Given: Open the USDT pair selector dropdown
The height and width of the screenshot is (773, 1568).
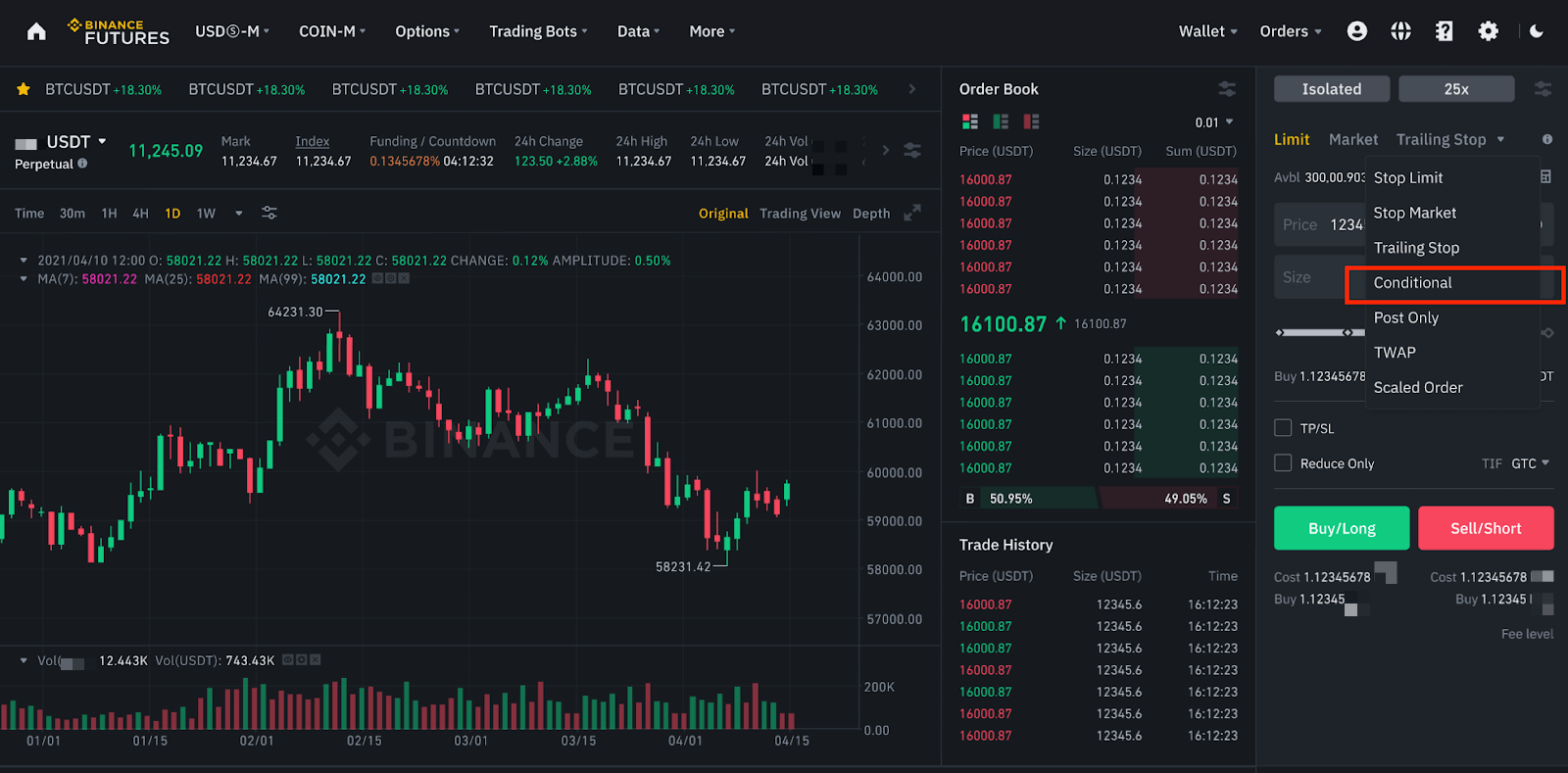Looking at the screenshot, I should click(x=75, y=142).
